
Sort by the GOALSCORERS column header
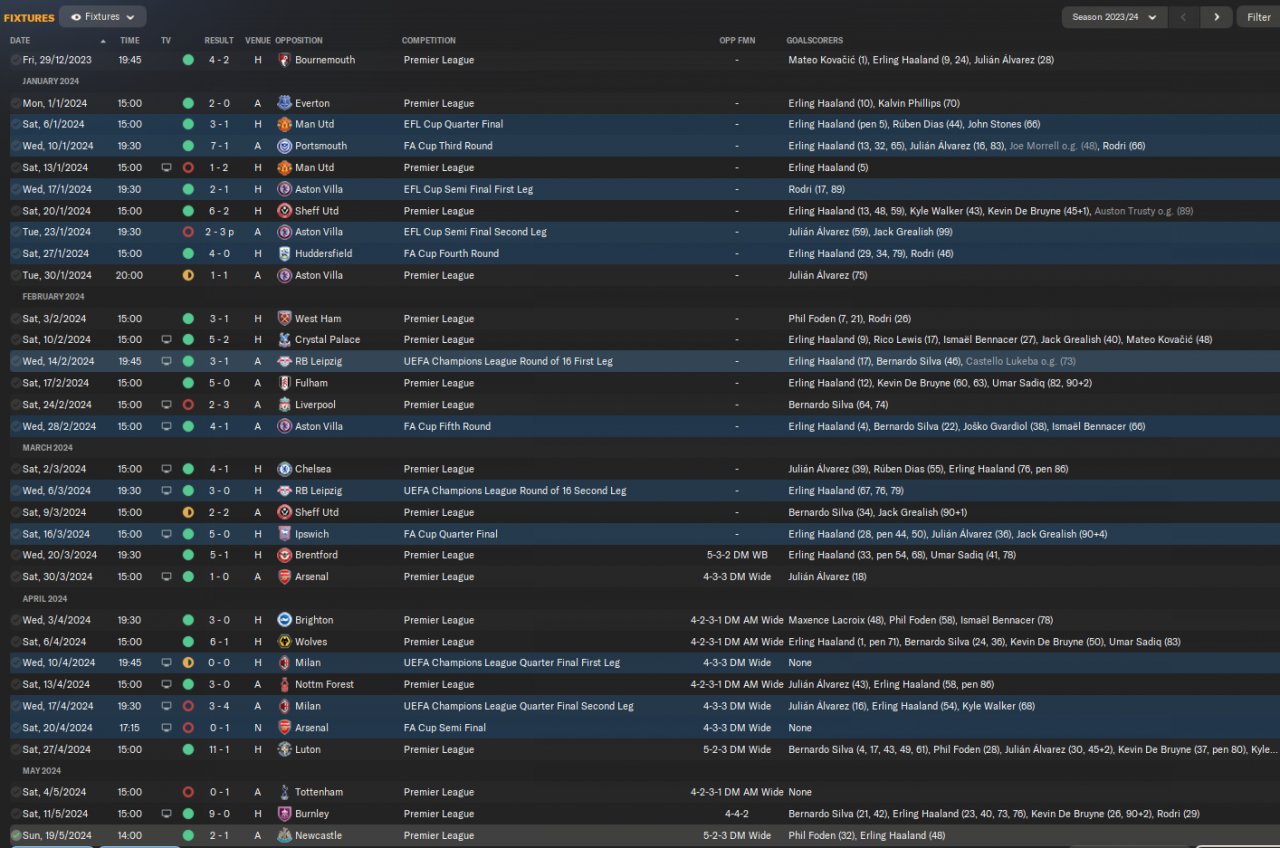(815, 41)
